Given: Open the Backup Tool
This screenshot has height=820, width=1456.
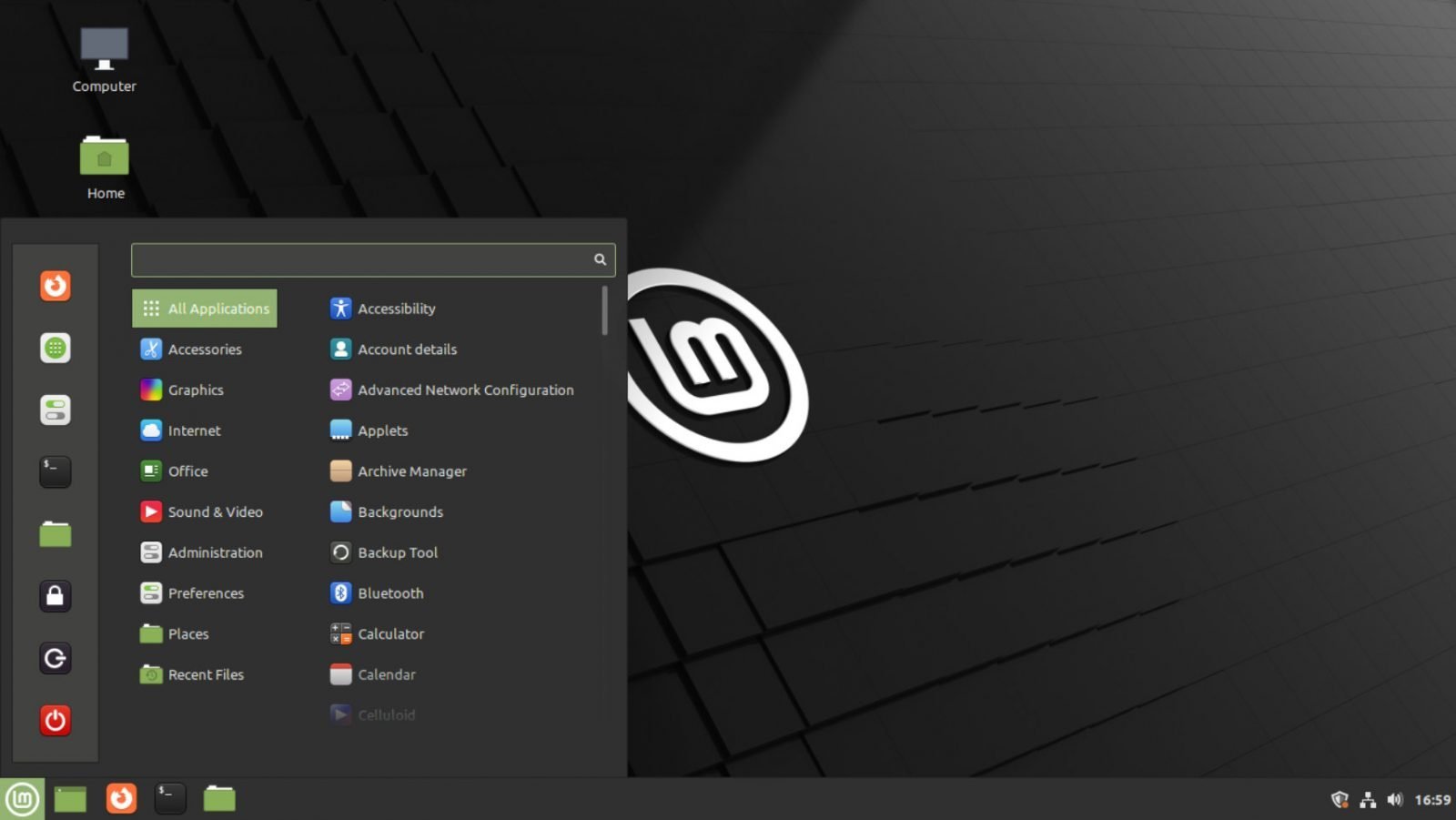Looking at the screenshot, I should pyautogui.click(x=398, y=552).
